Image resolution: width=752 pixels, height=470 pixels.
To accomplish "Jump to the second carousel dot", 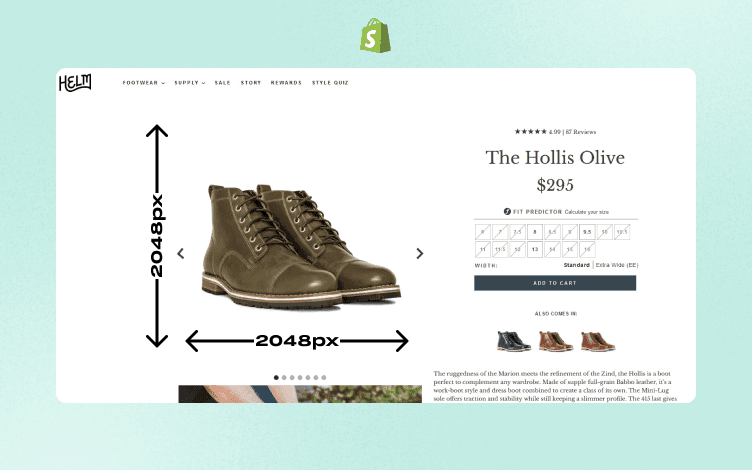I will (x=284, y=377).
